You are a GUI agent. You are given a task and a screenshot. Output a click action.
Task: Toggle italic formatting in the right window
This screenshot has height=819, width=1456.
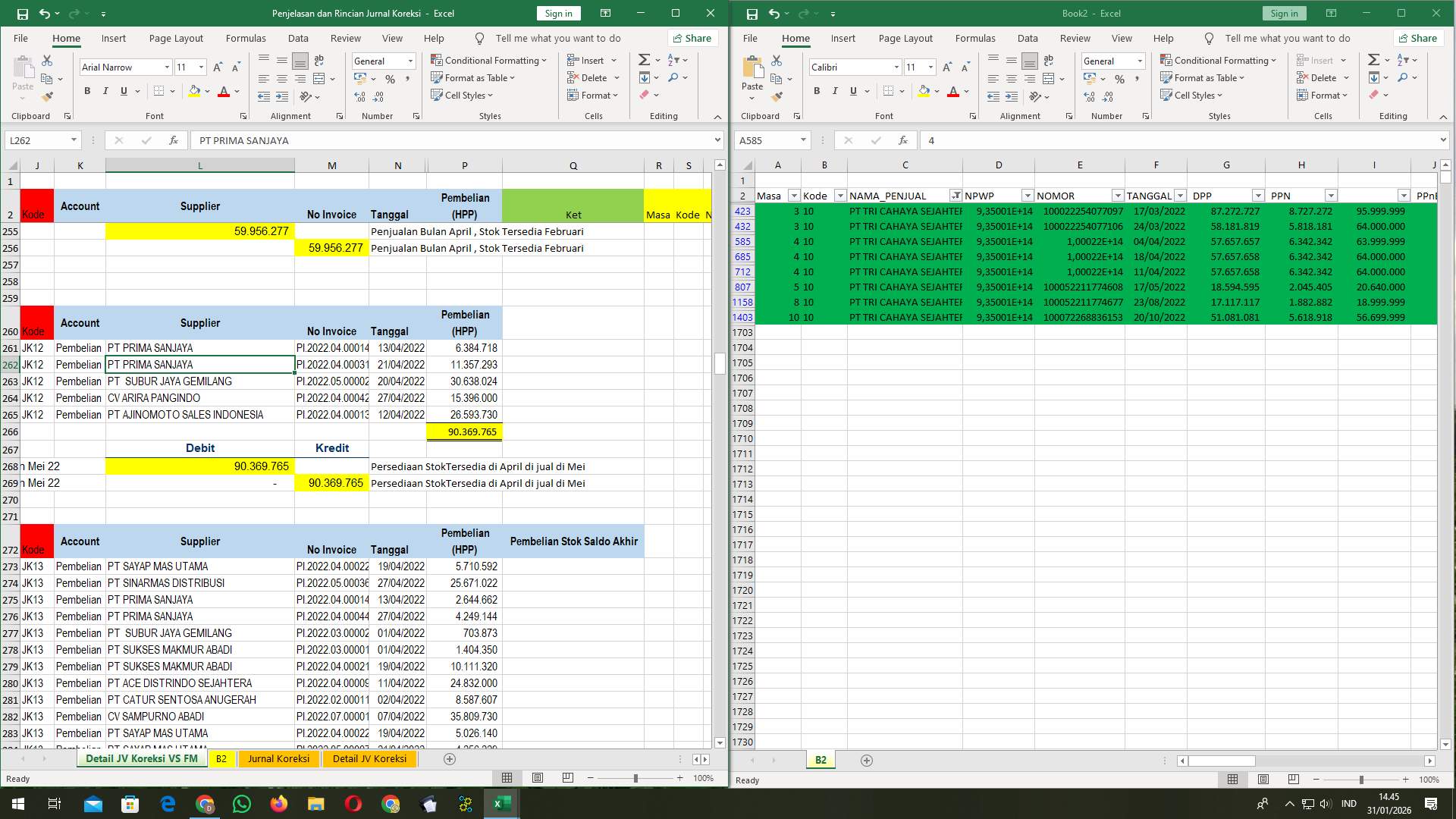835,91
